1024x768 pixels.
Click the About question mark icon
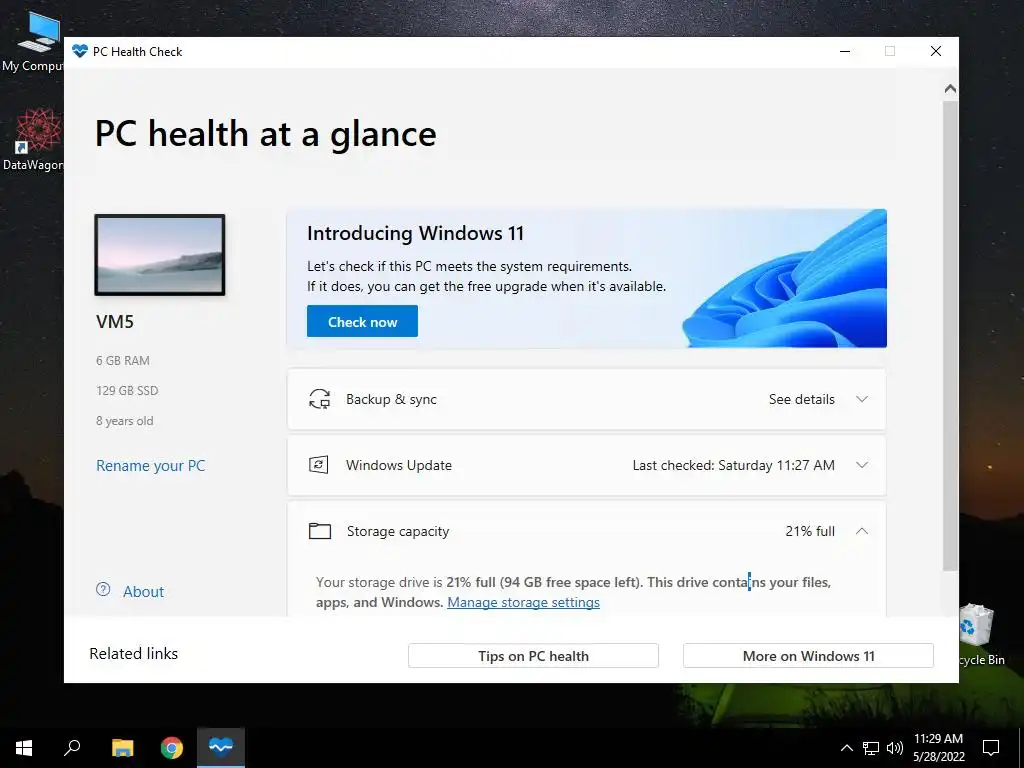click(103, 589)
